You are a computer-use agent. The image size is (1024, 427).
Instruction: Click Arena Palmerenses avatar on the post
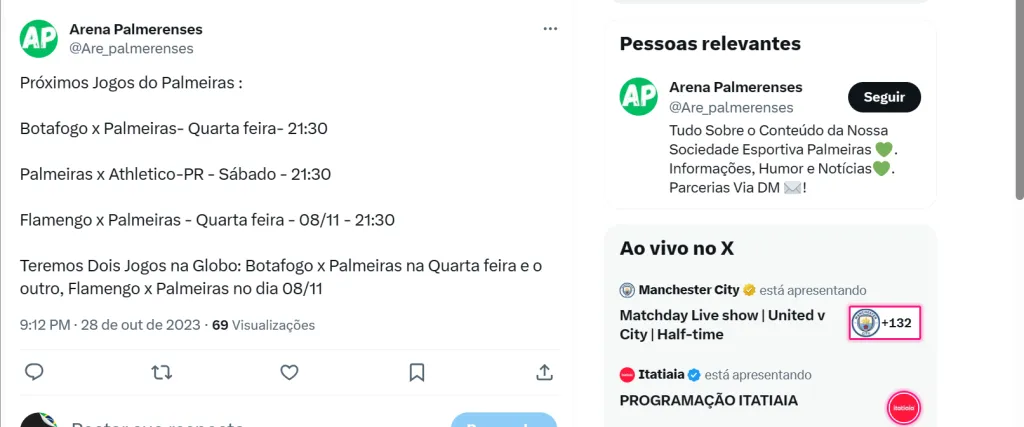[x=39, y=38]
